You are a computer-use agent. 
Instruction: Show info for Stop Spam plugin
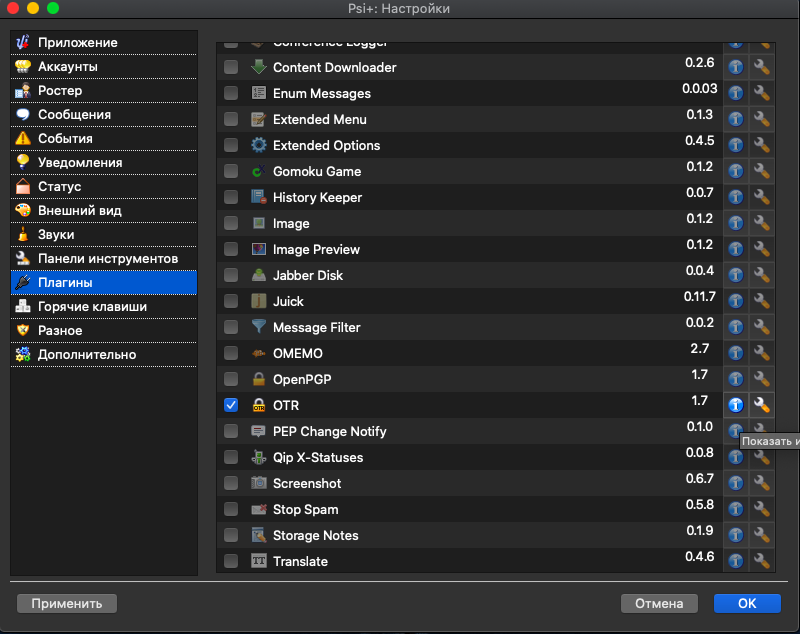[735, 509]
